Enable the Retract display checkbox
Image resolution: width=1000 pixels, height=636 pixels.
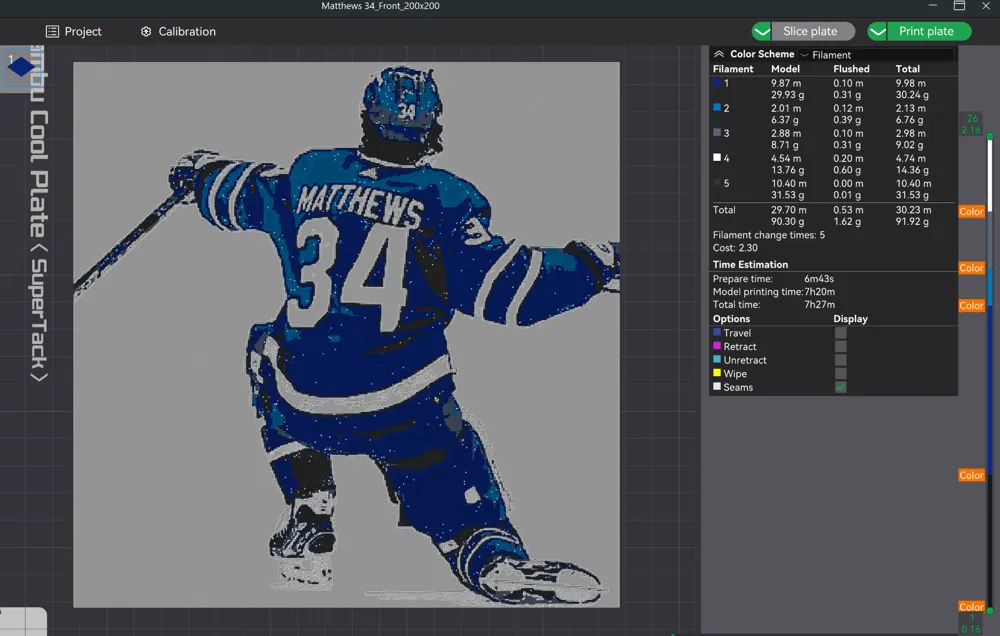tap(841, 346)
